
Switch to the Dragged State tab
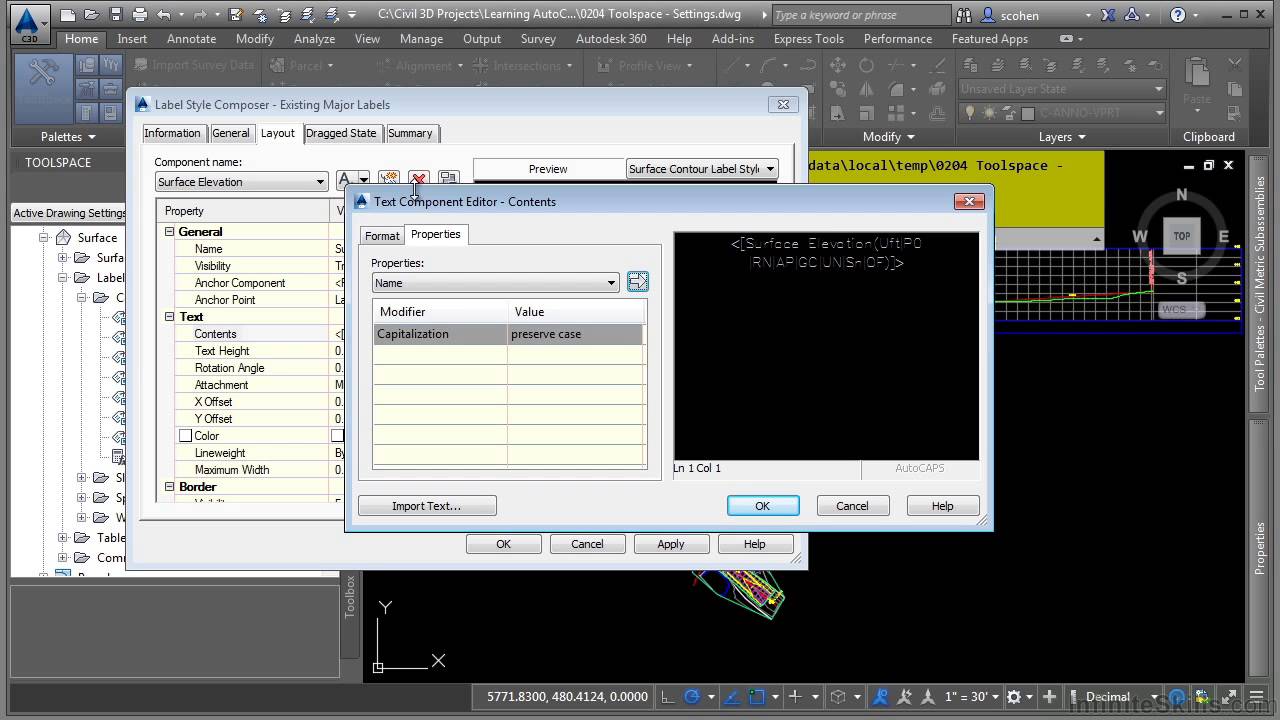[341, 133]
